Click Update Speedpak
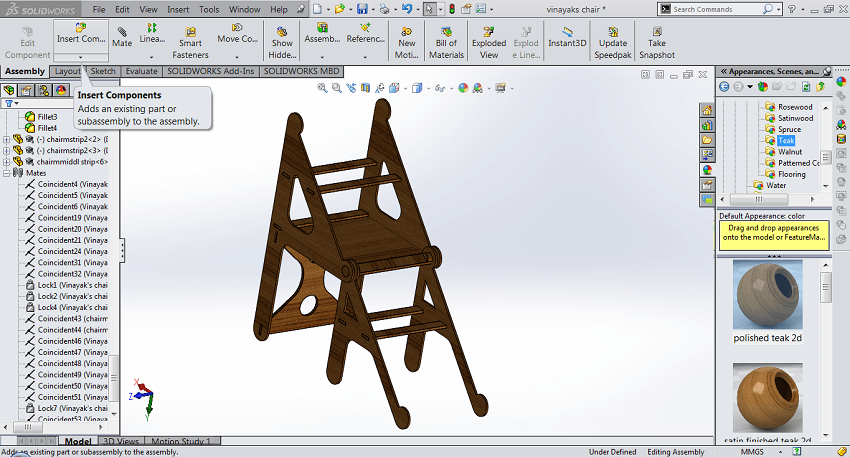 tap(613, 43)
